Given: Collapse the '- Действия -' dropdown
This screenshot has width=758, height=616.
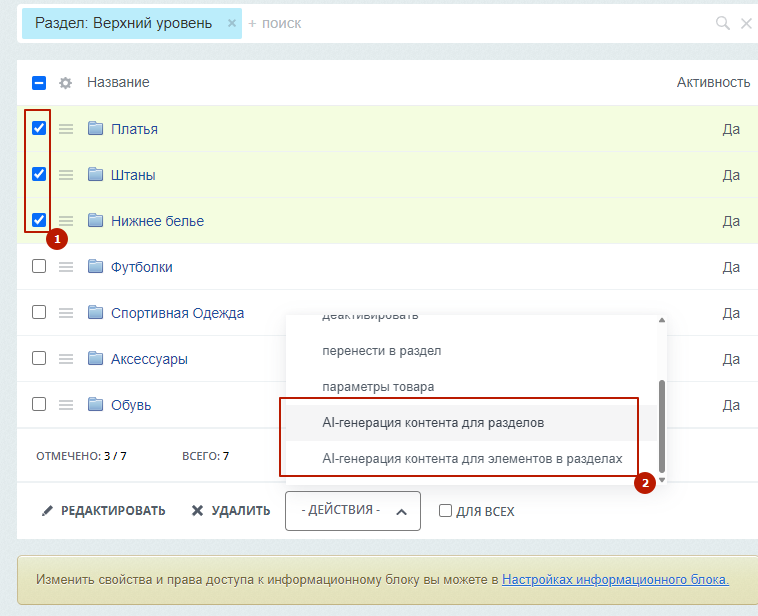Looking at the screenshot, I should click(x=353, y=511).
